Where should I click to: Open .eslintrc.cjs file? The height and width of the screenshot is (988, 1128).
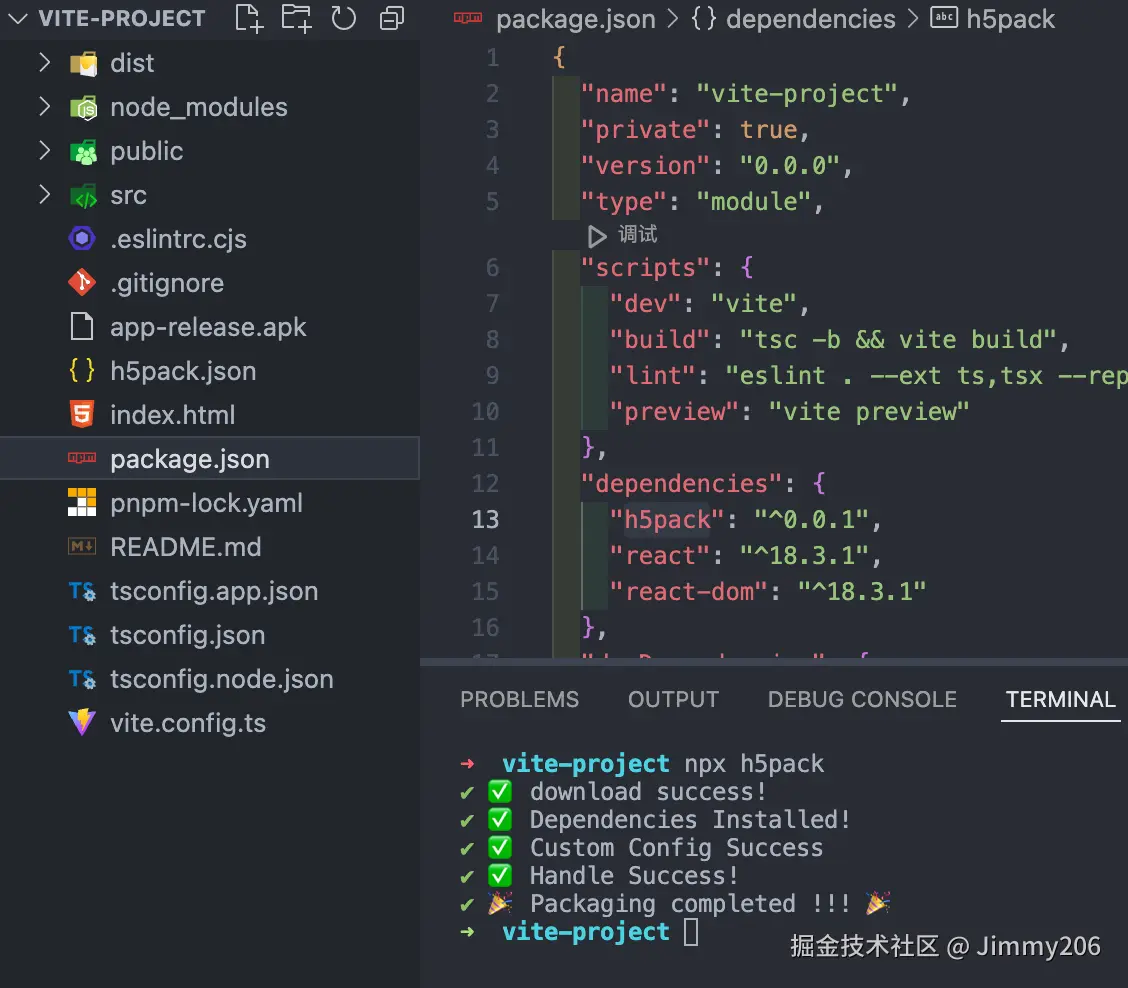point(178,239)
